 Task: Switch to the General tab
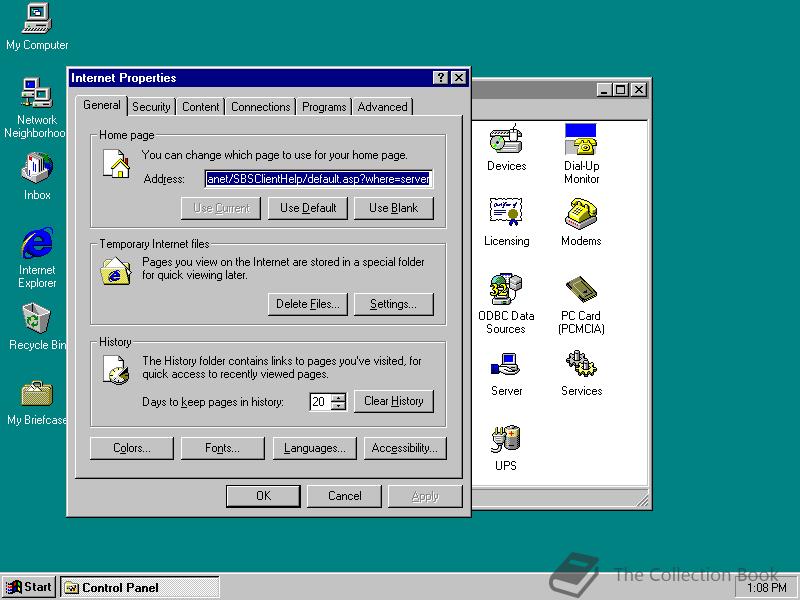(x=102, y=105)
